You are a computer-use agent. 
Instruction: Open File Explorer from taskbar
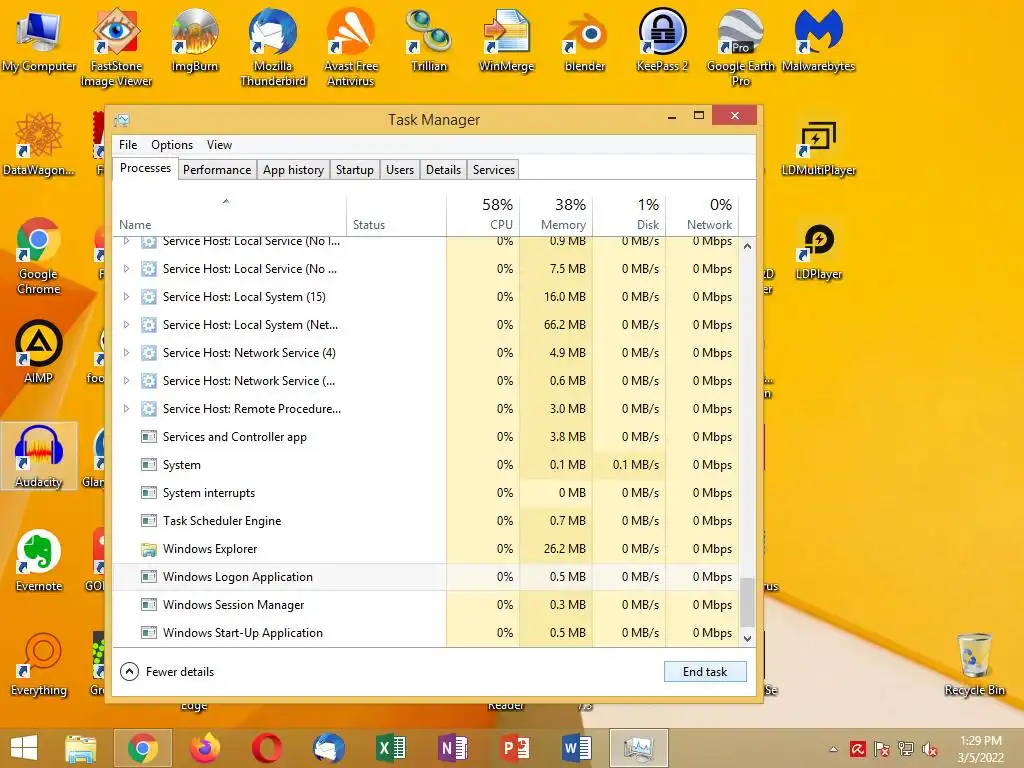[80, 748]
